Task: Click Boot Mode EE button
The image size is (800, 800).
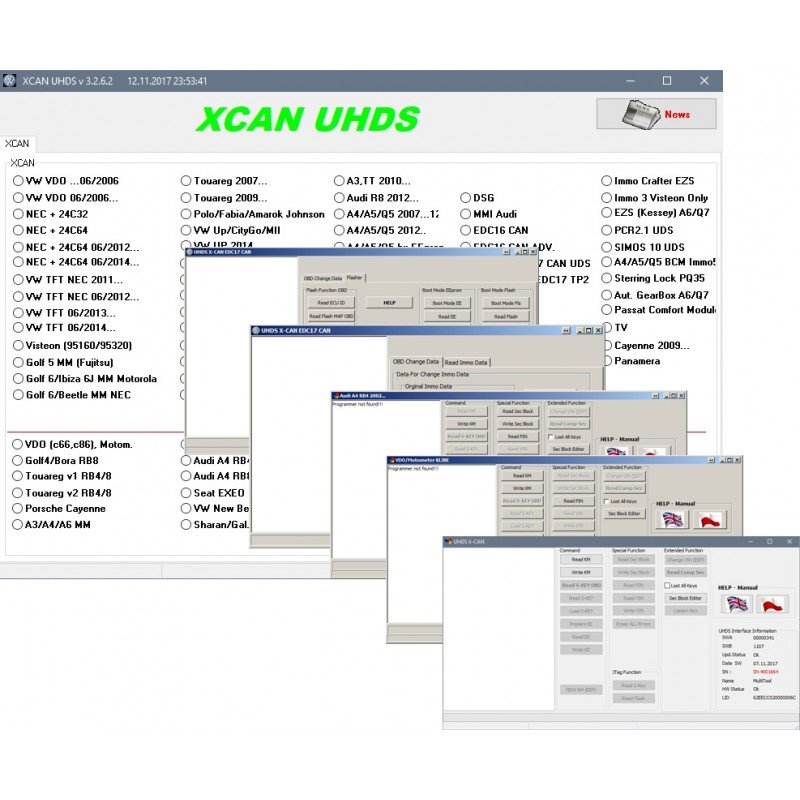Action: point(447,303)
